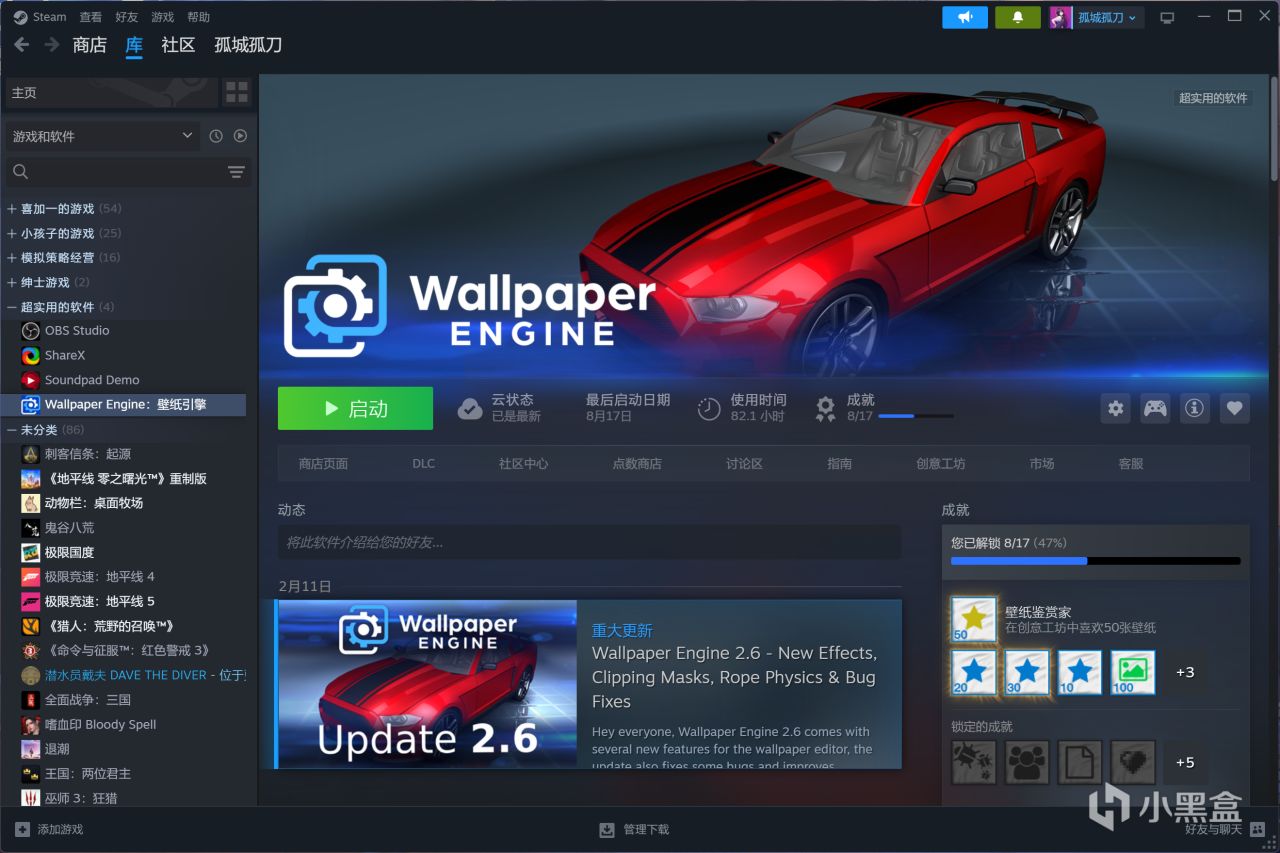
Task: Open the 点数商店 link
Action: pos(637,464)
